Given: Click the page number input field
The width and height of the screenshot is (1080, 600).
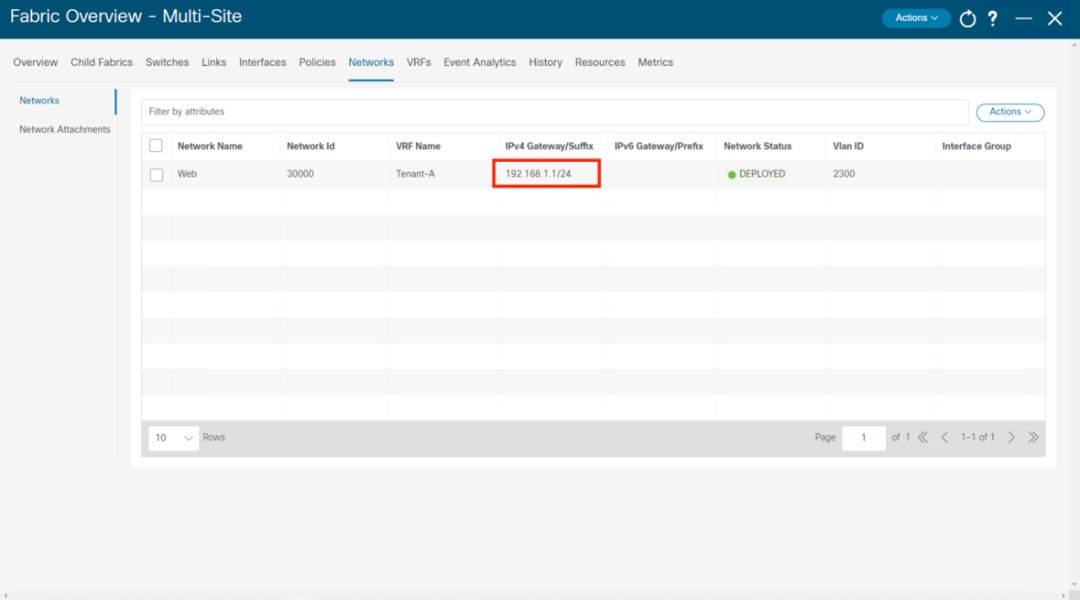Looking at the screenshot, I should pyautogui.click(x=863, y=437).
